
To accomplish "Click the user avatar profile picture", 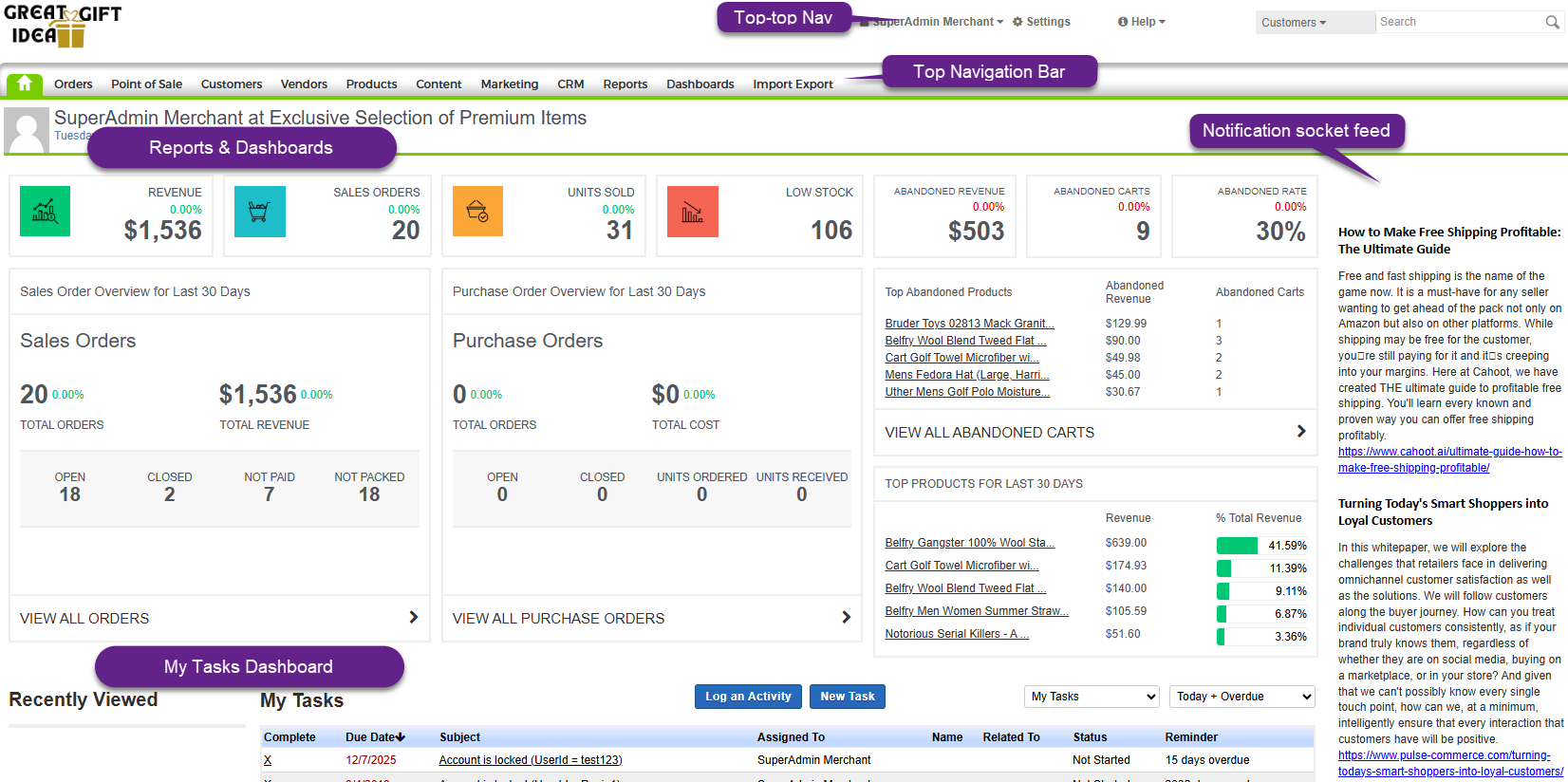I will [26, 130].
